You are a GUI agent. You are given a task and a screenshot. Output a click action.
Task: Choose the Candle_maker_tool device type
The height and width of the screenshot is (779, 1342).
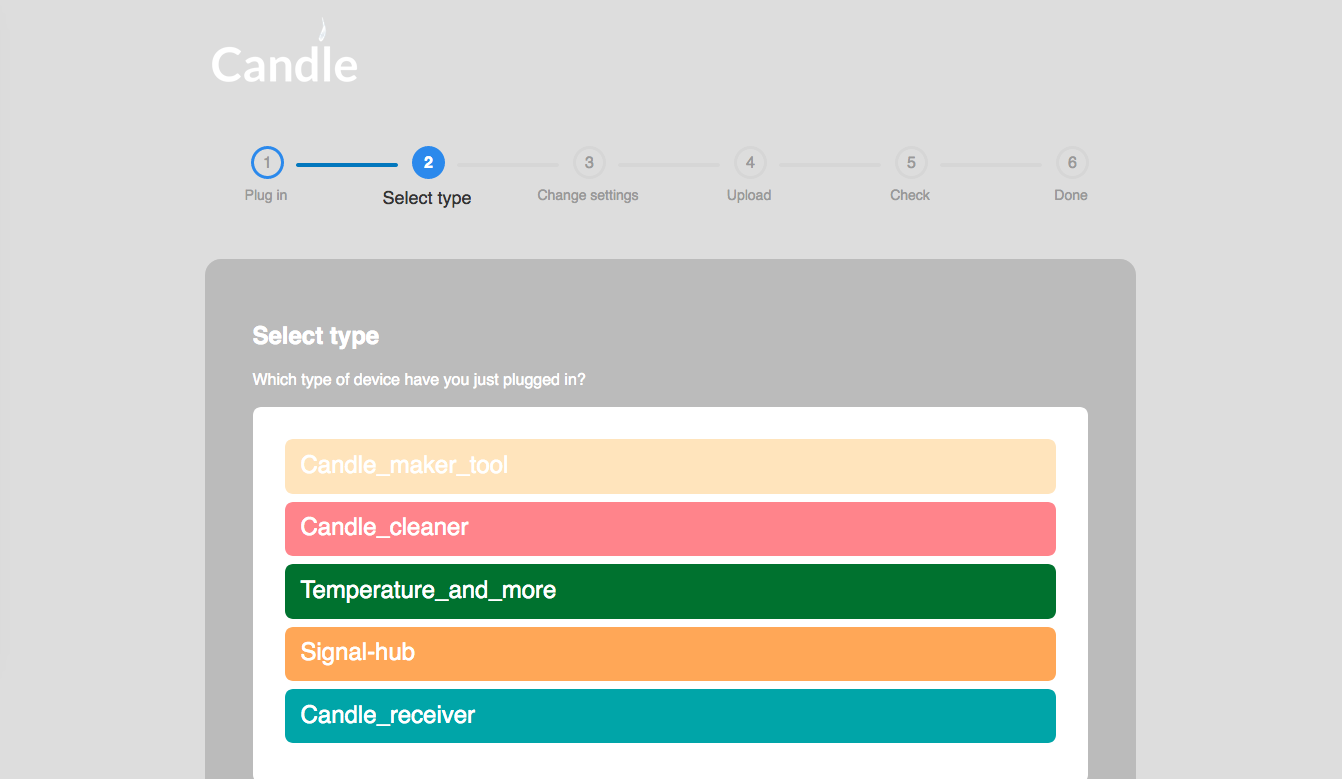point(670,466)
